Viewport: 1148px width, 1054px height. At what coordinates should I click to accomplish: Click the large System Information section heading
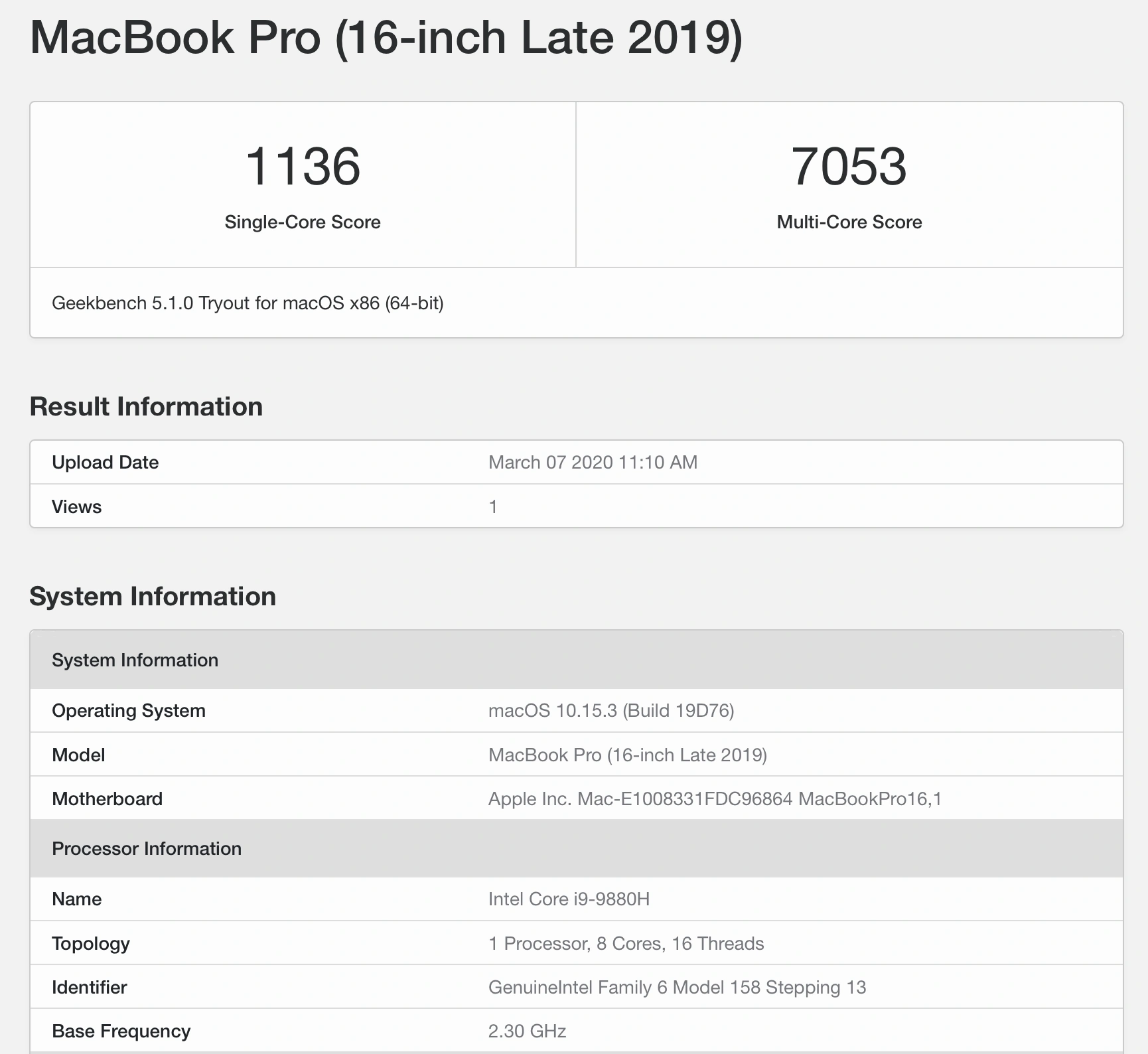[153, 596]
